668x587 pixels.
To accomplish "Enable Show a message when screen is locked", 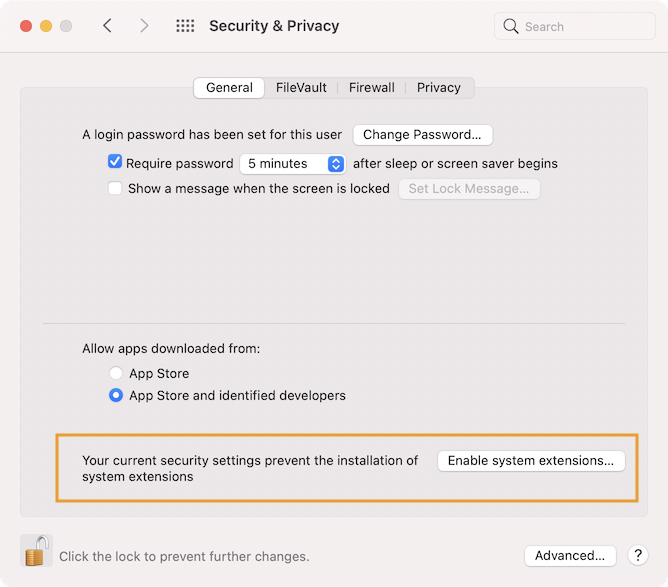I will click(x=115, y=188).
